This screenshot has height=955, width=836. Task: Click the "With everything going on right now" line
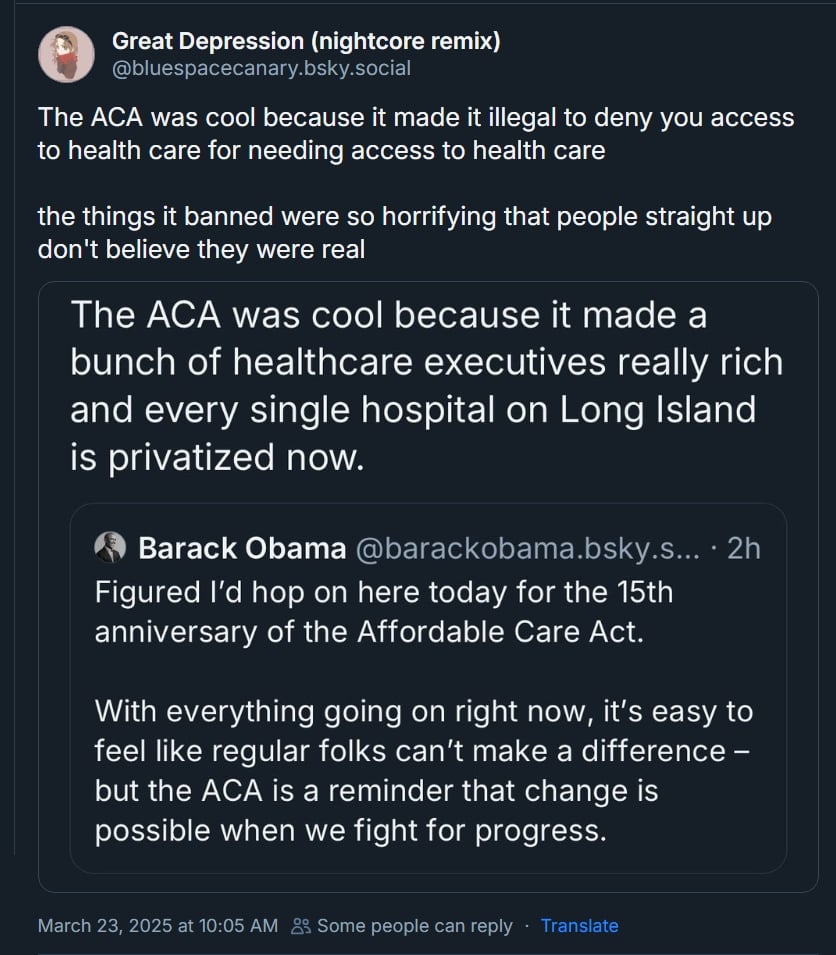tap(424, 712)
